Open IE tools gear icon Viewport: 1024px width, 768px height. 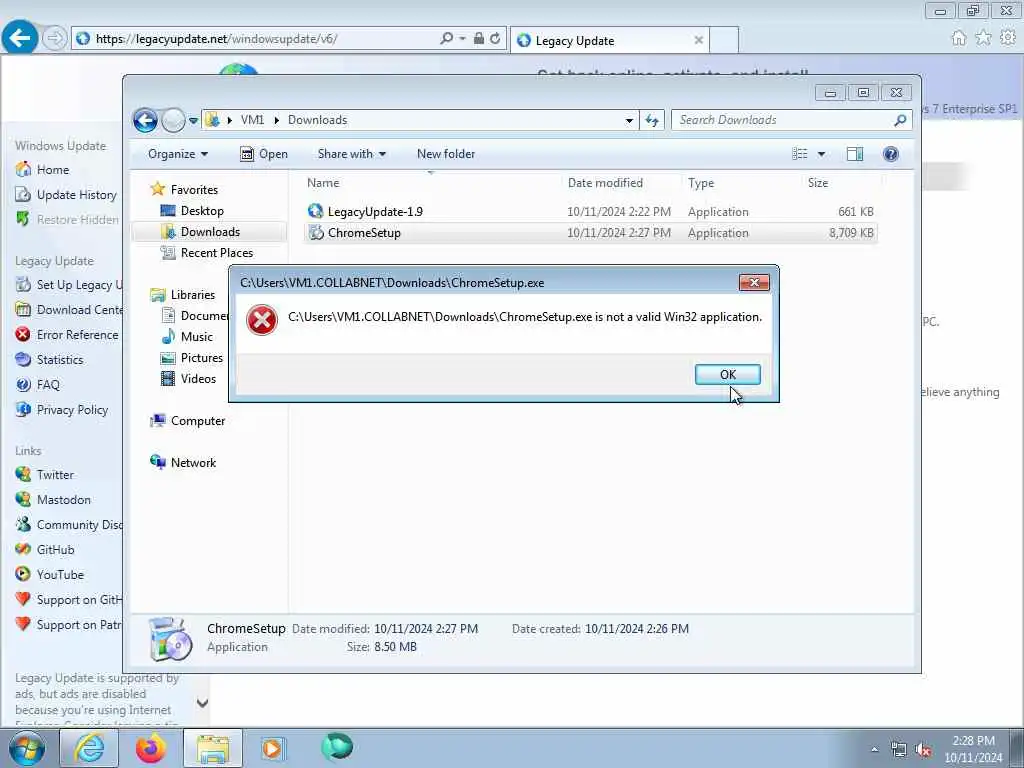(x=1008, y=38)
